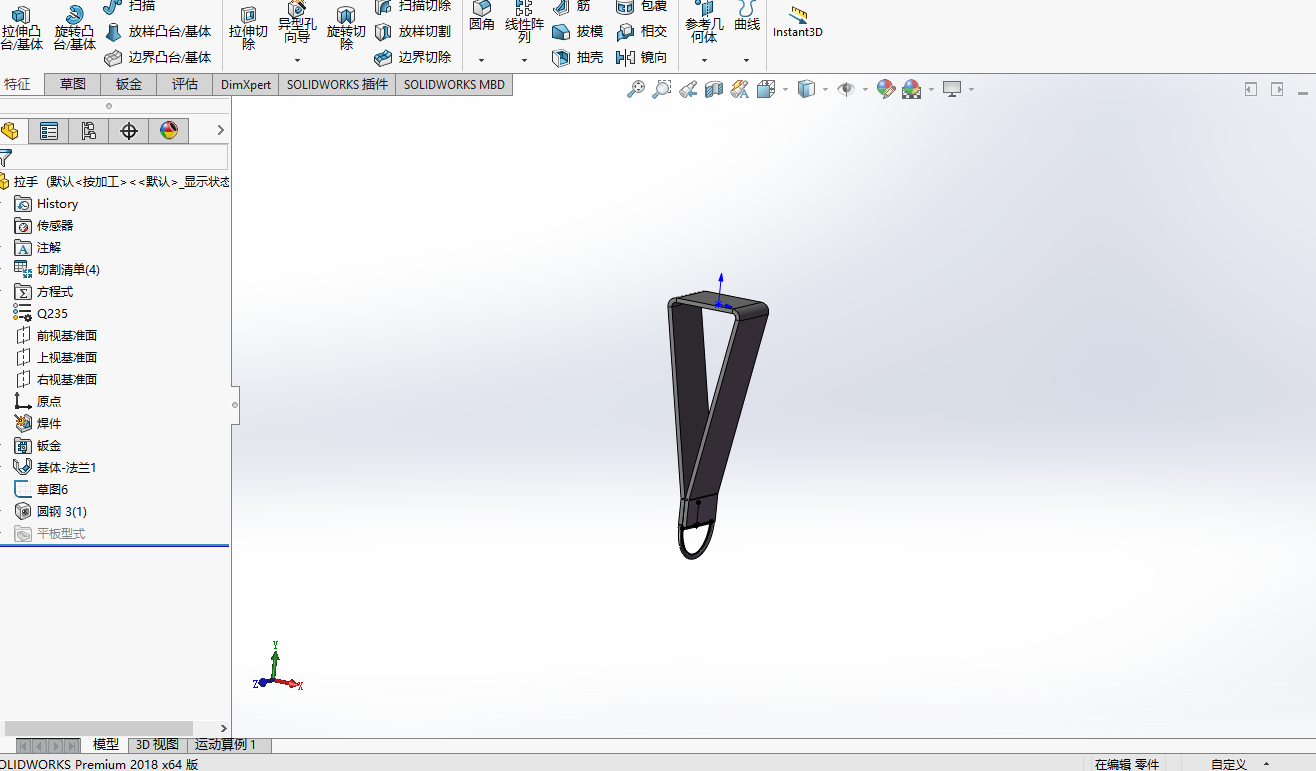This screenshot has height=771, width=1316.
Task: Open the View Orientation cube icon
Action: (766, 89)
